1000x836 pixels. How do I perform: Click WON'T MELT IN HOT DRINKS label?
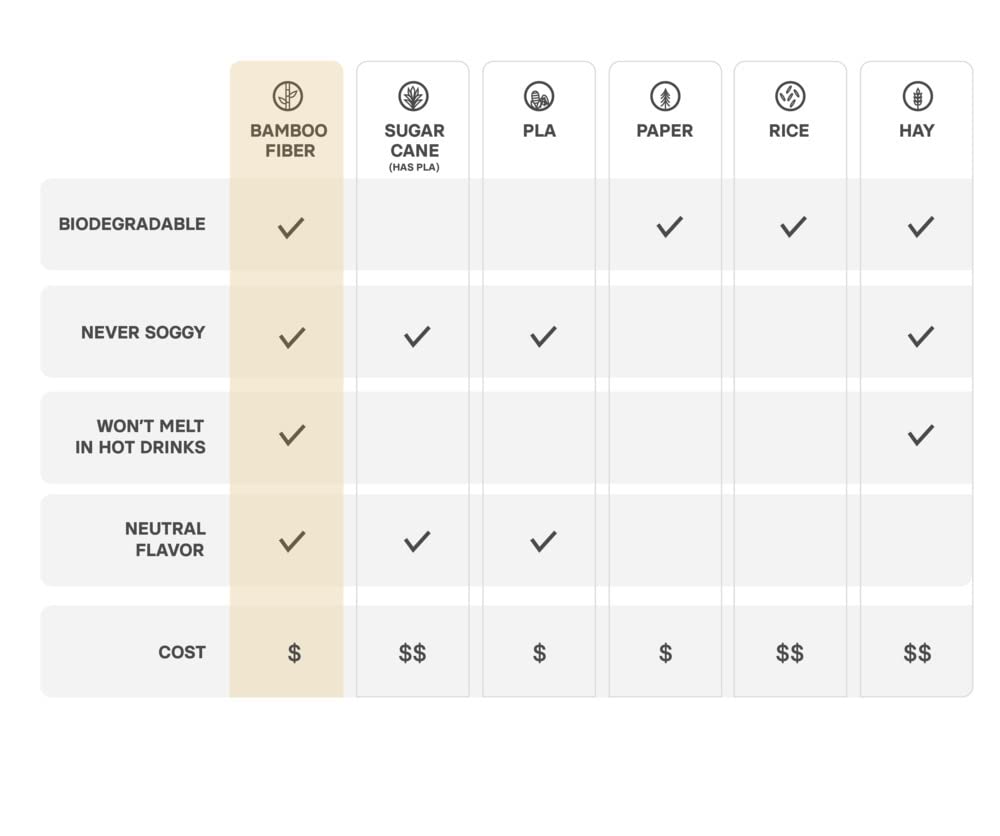[140, 437]
